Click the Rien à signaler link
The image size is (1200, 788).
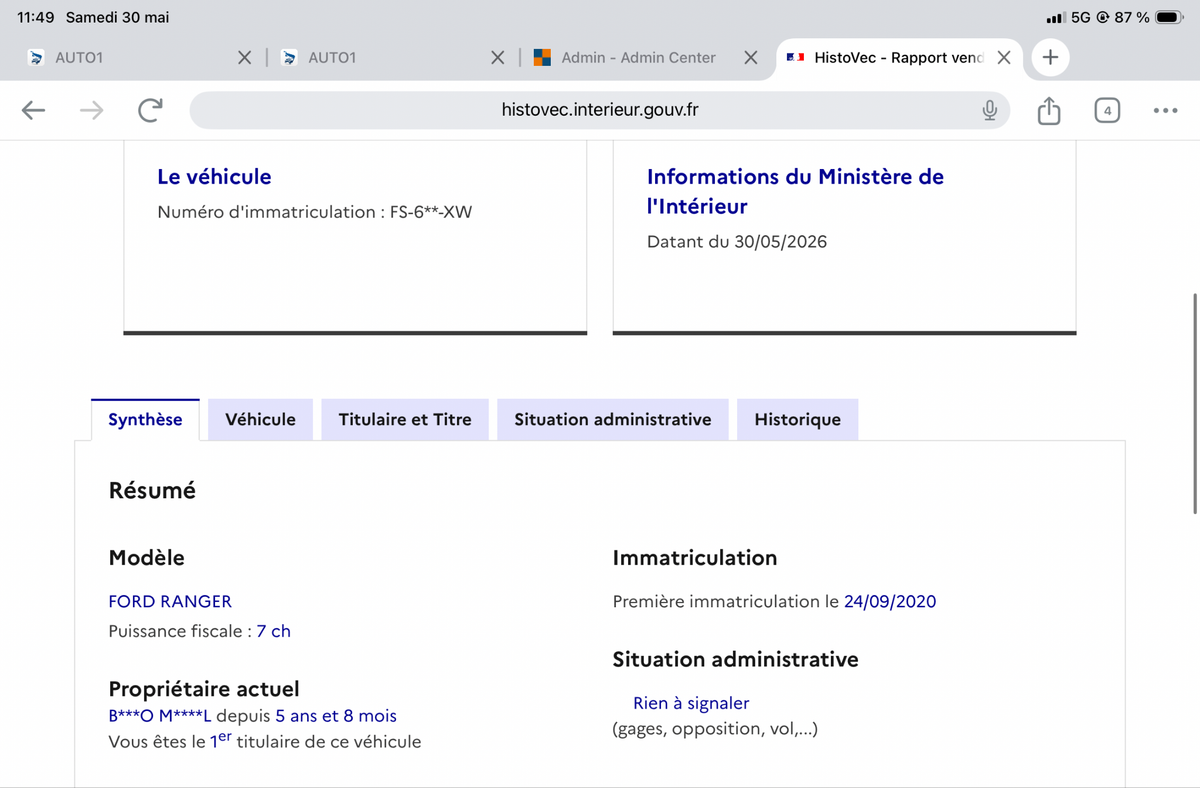(691, 703)
